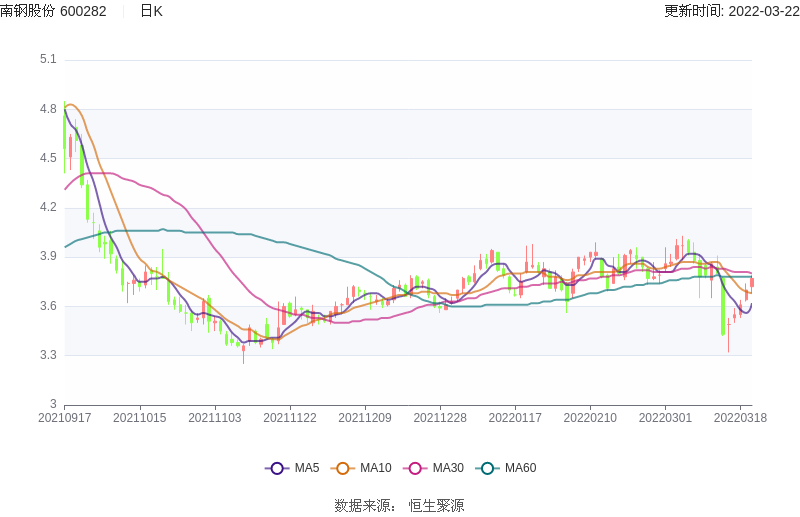
Task: Click the teal MA60 legend circle marker
Action: pos(487,468)
